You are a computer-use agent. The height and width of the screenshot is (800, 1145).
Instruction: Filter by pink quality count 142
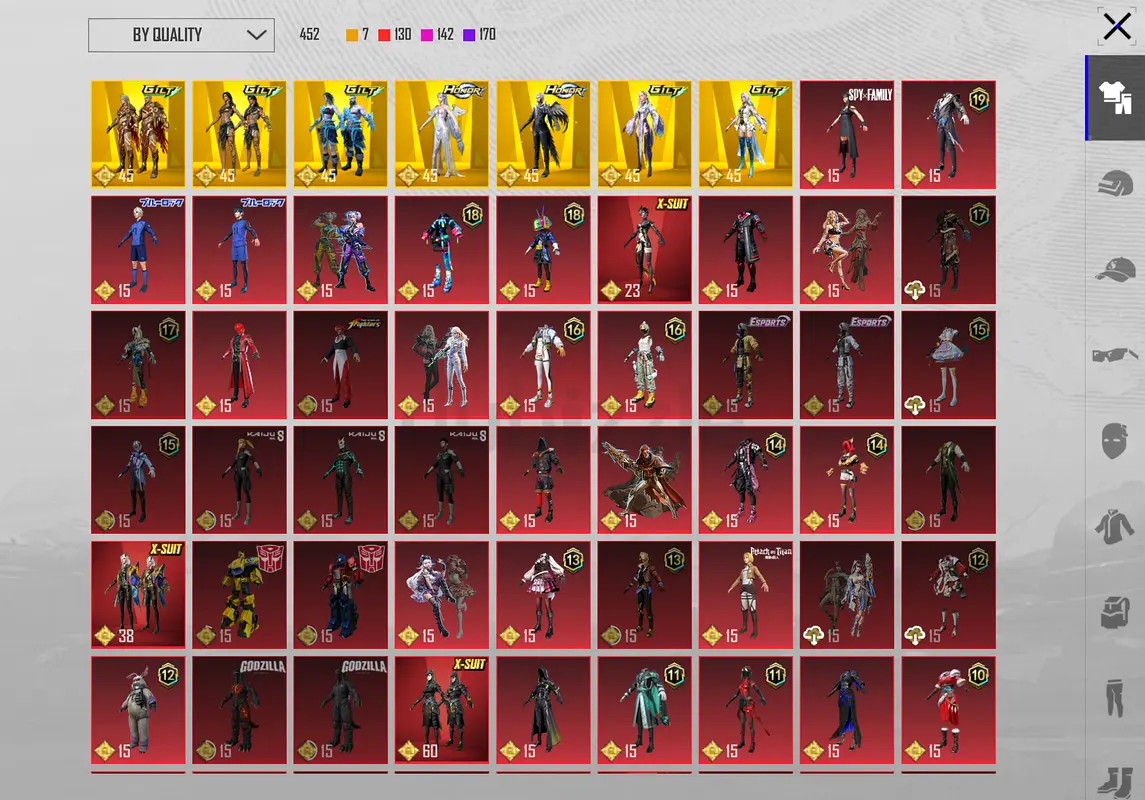(437, 34)
